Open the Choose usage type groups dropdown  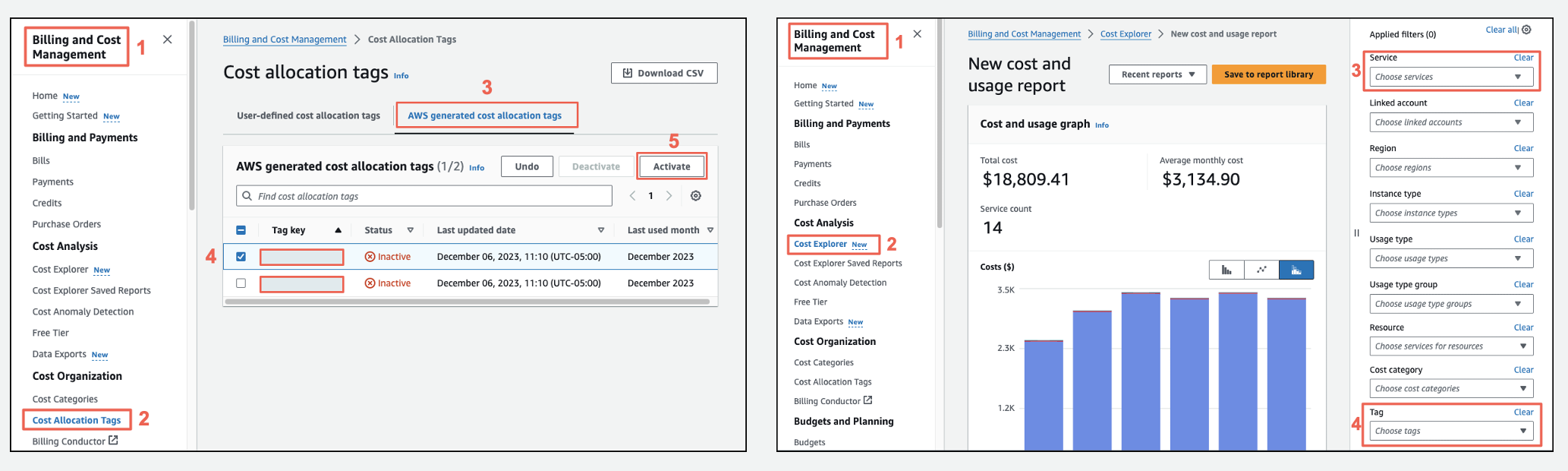pos(1451,304)
